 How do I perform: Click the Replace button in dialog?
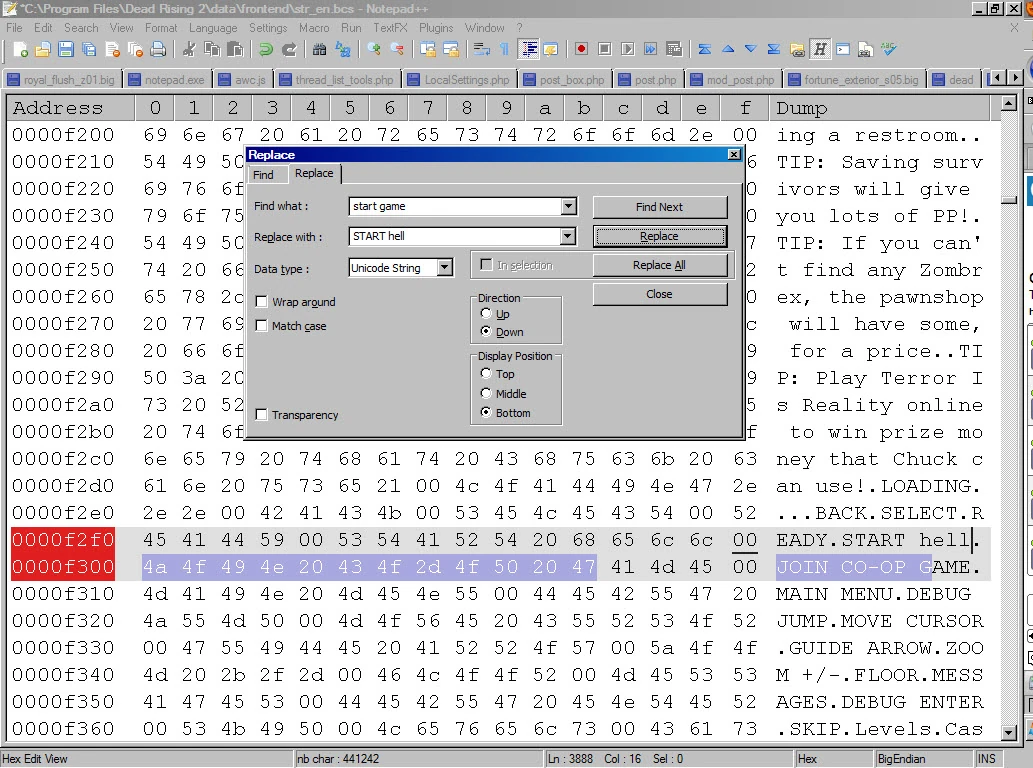pos(659,236)
